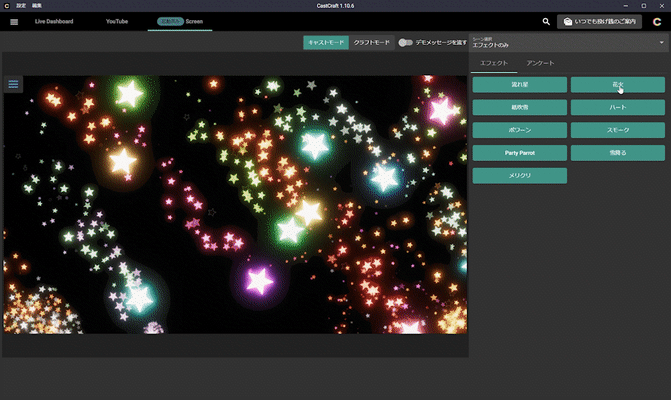Screen dimensions: 671x400
Task: Select クラフトモード
Action: [371, 42]
